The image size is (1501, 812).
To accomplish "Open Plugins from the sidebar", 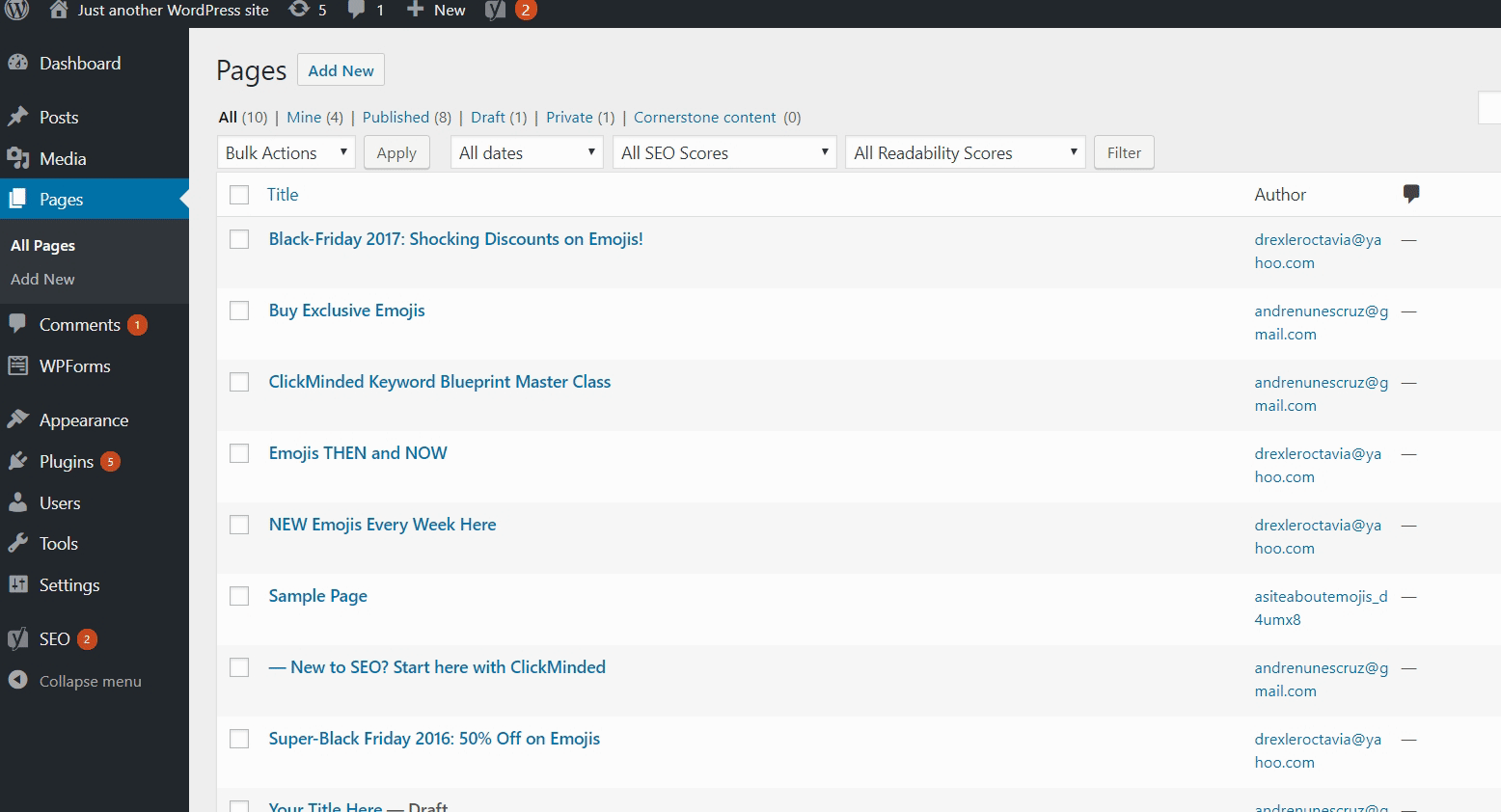I will (66, 462).
